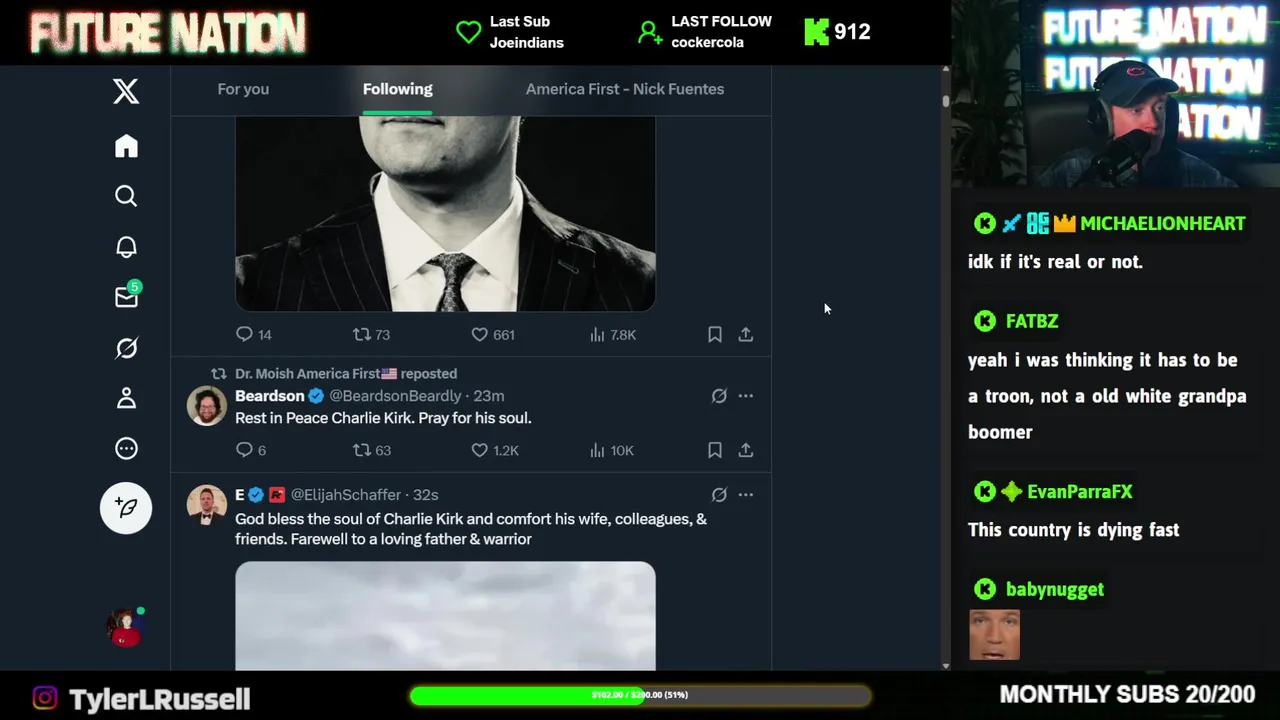This screenshot has width=1280, height=720.
Task: Click MICHAELIONHEART username in chat
Action: pyautogui.click(x=1162, y=223)
